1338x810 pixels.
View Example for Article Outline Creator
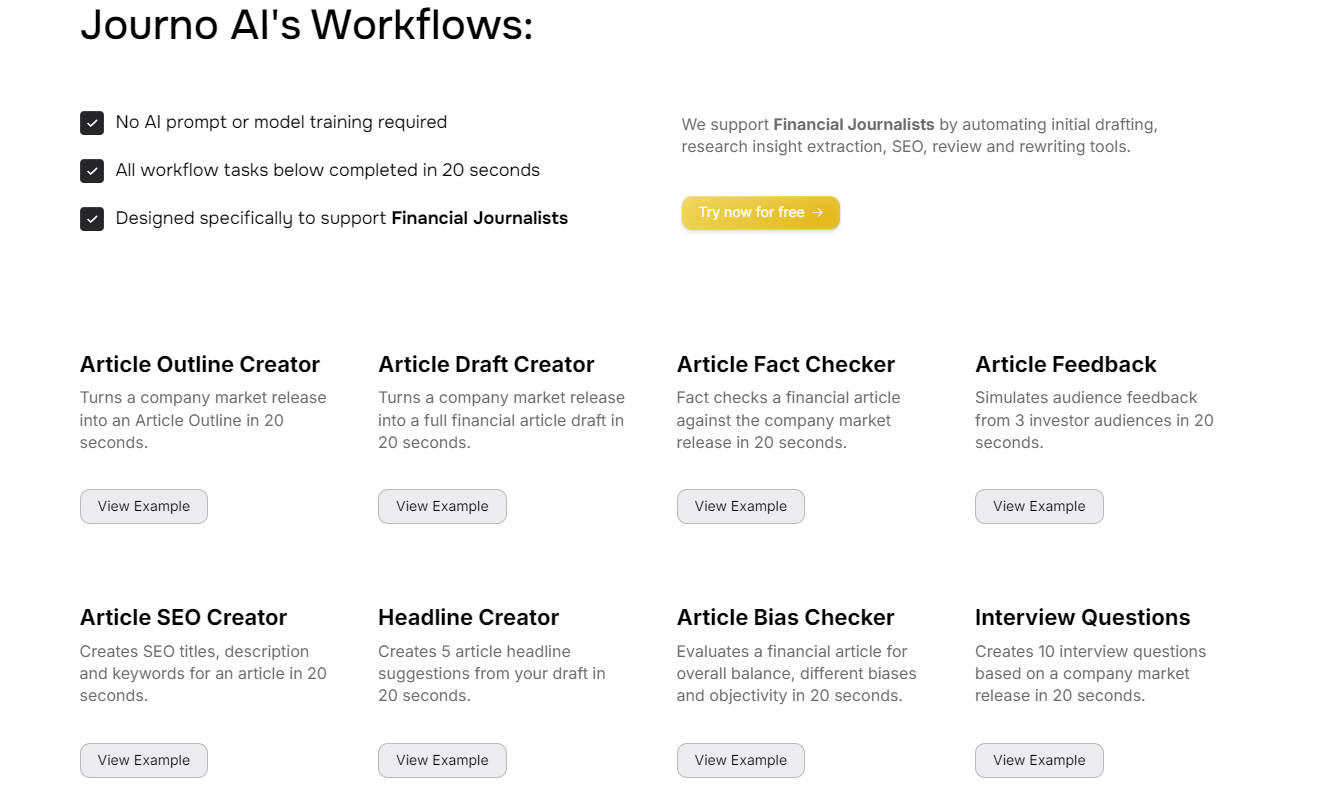(x=143, y=506)
